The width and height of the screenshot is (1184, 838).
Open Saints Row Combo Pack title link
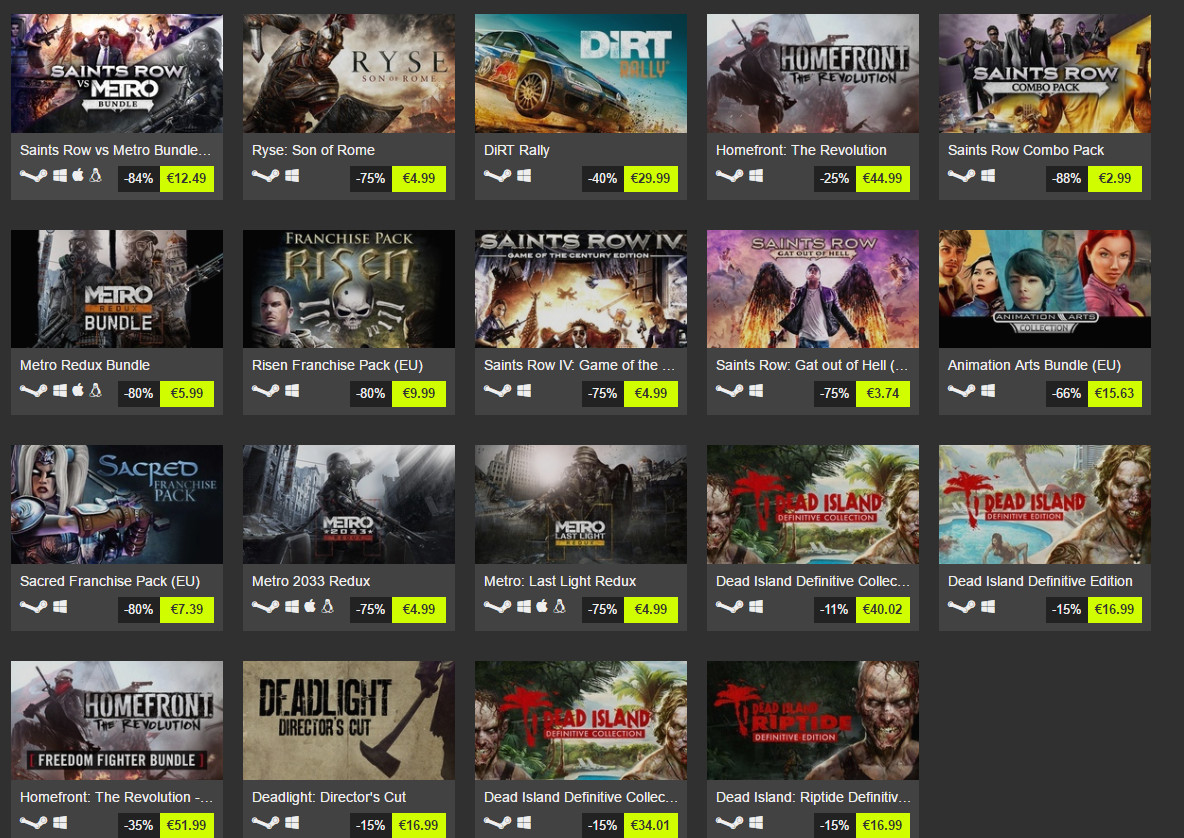pyautogui.click(x=1025, y=150)
